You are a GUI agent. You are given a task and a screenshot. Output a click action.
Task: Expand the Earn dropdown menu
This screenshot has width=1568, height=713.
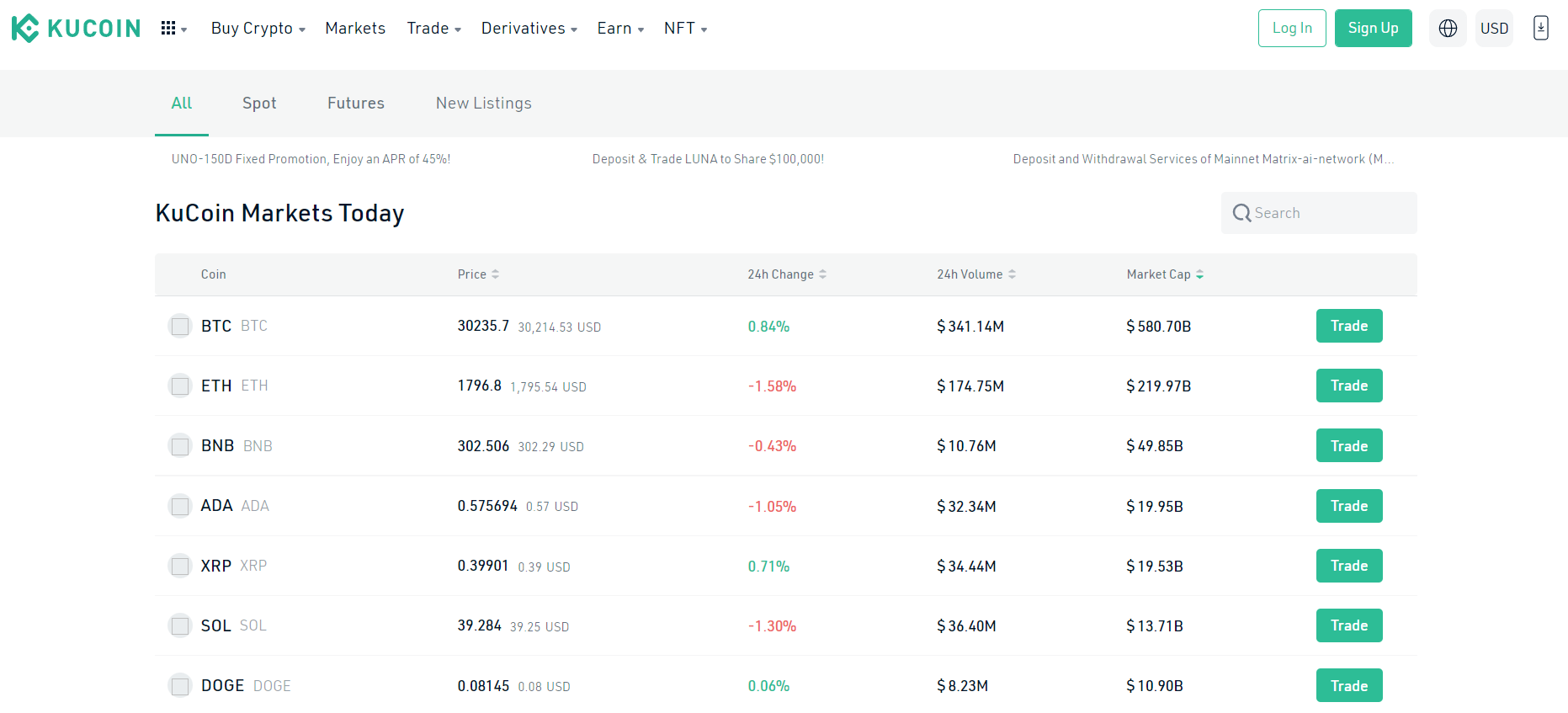tap(620, 29)
